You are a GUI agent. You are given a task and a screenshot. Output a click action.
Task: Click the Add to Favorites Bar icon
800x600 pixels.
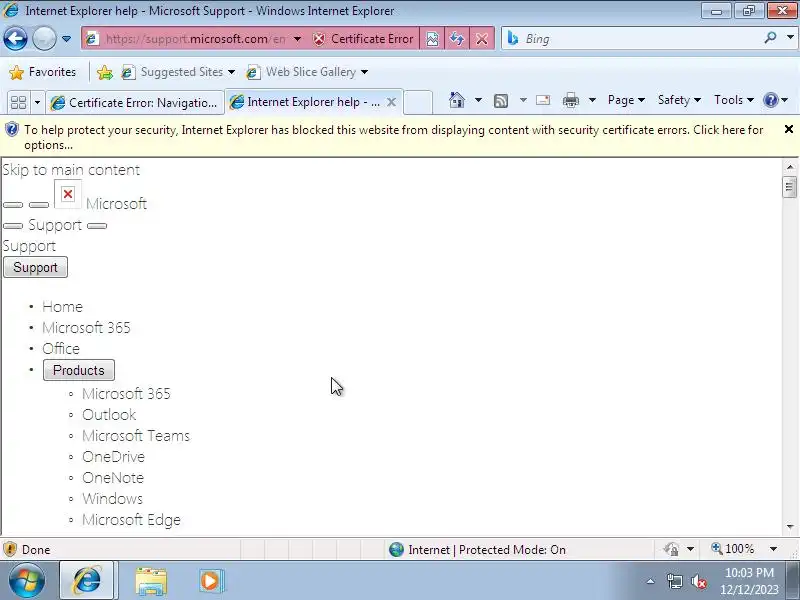(x=105, y=72)
